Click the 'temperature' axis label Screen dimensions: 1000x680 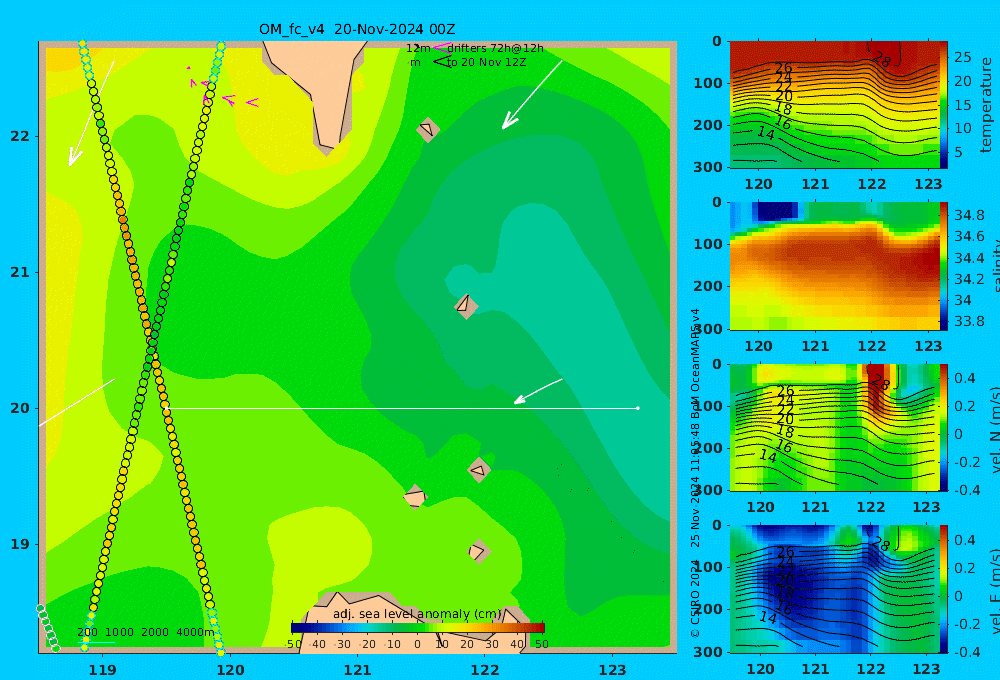tap(986, 105)
